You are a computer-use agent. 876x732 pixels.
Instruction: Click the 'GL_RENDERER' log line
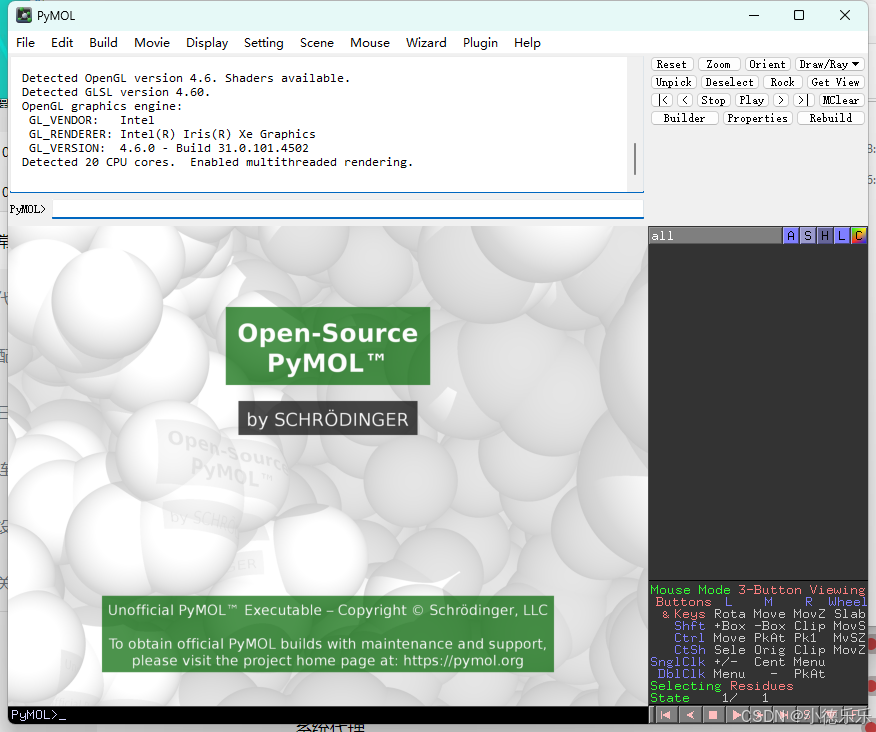coord(172,134)
